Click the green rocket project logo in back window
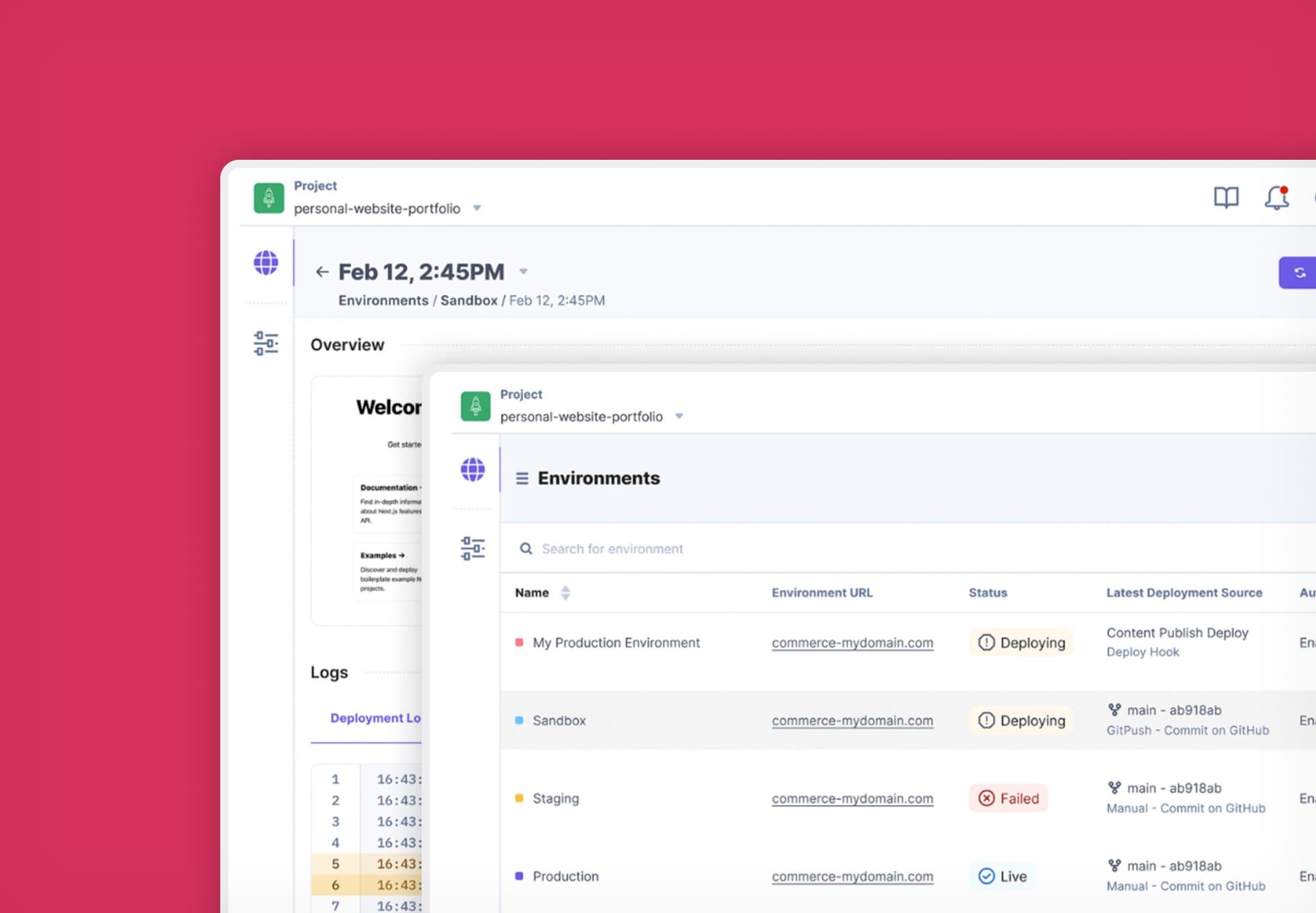Viewport: 1316px width, 913px height. pos(269,197)
